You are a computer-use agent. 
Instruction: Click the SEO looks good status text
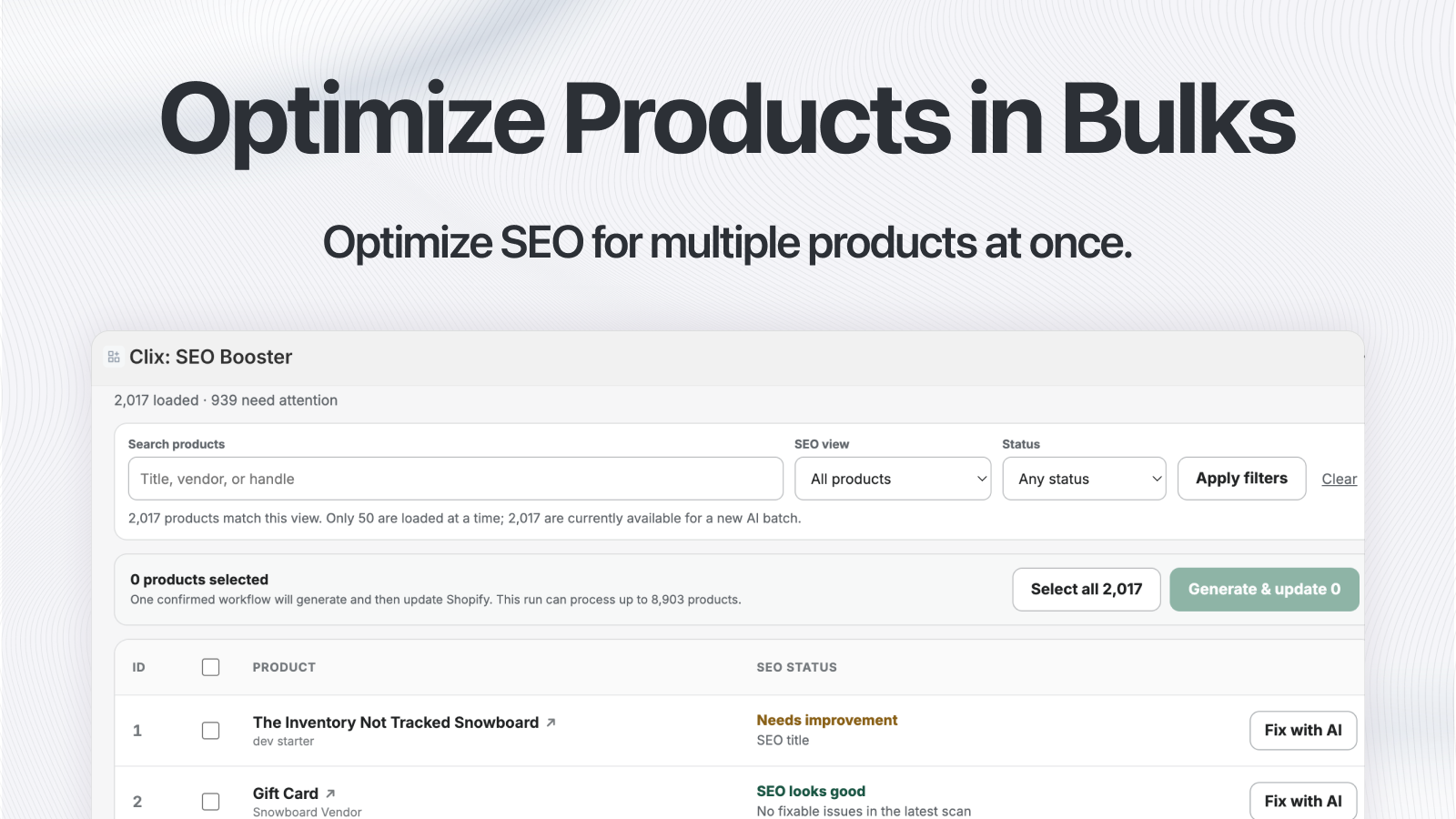click(811, 792)
